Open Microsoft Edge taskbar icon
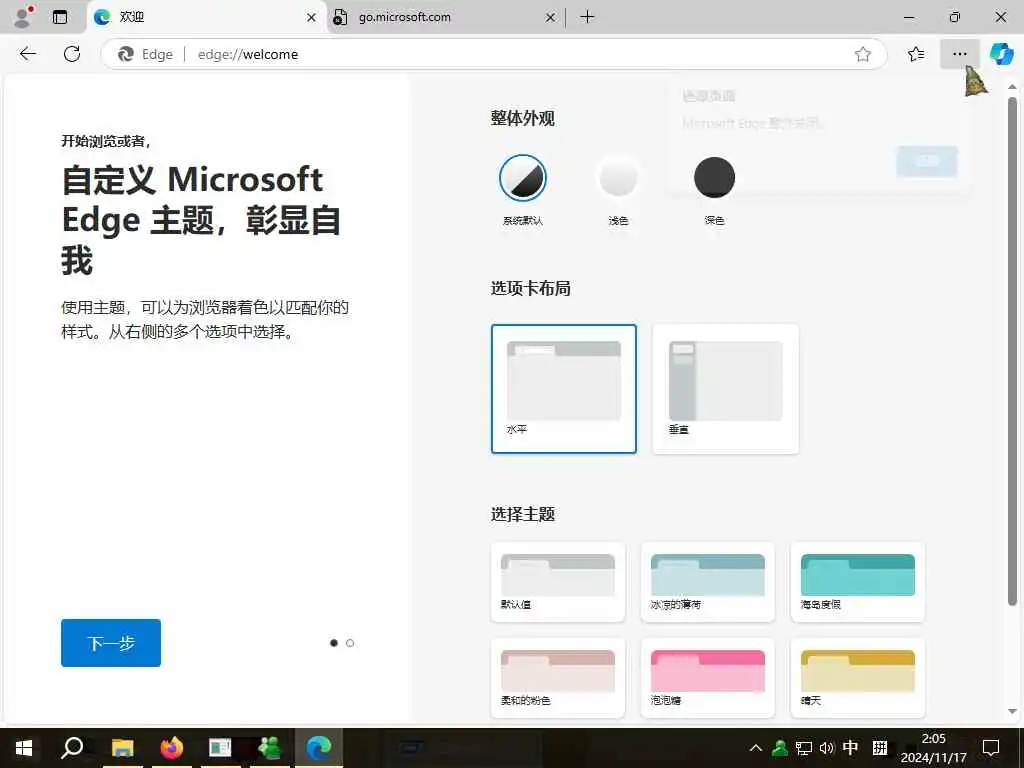 pyautogui.click(x=319, y=748)
